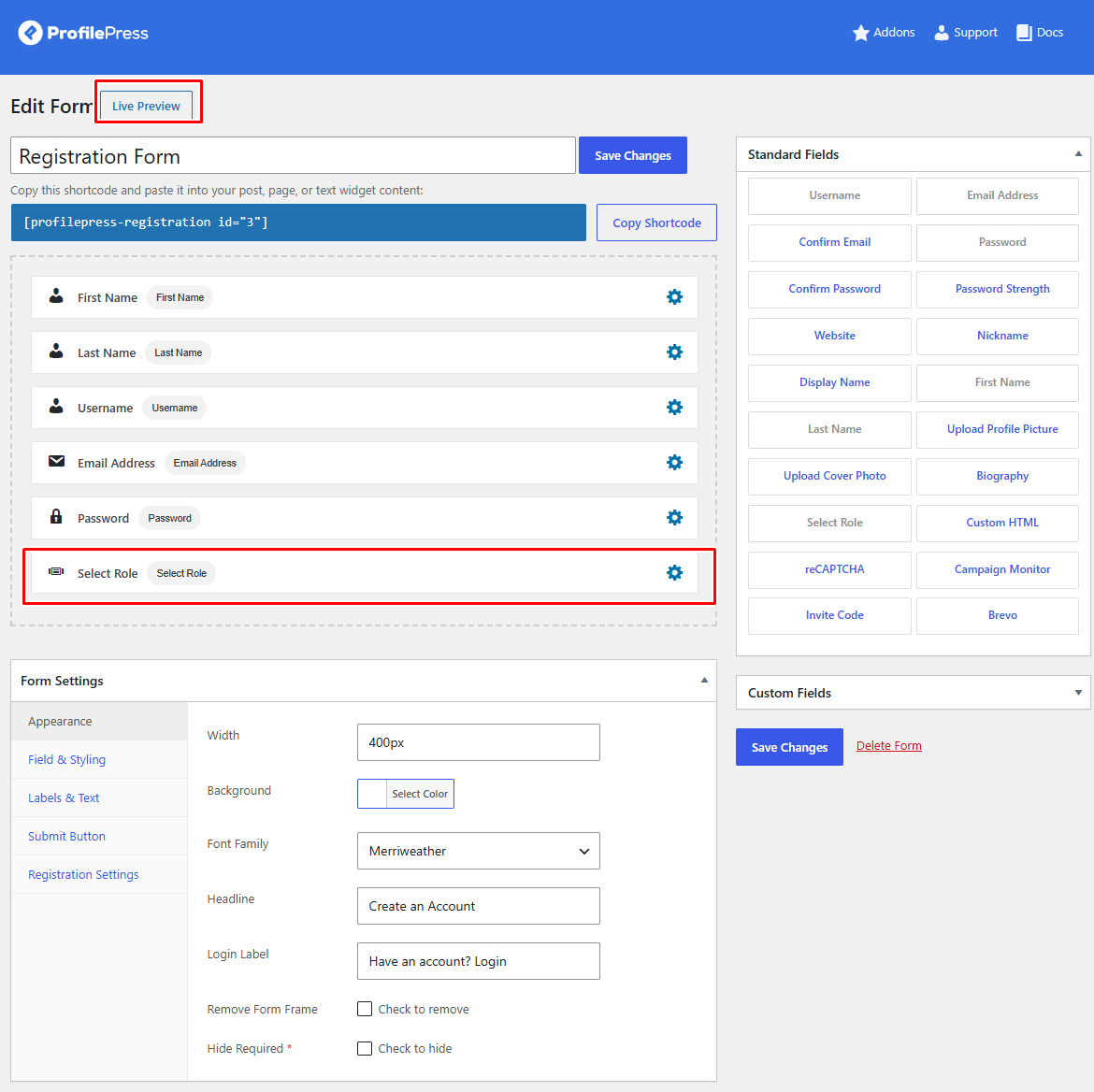Check the Hide Required checkbox
Image resolution: width=1094 pixels, height=1092 pixels.
pyautogui.click(x=365, y=1048)
